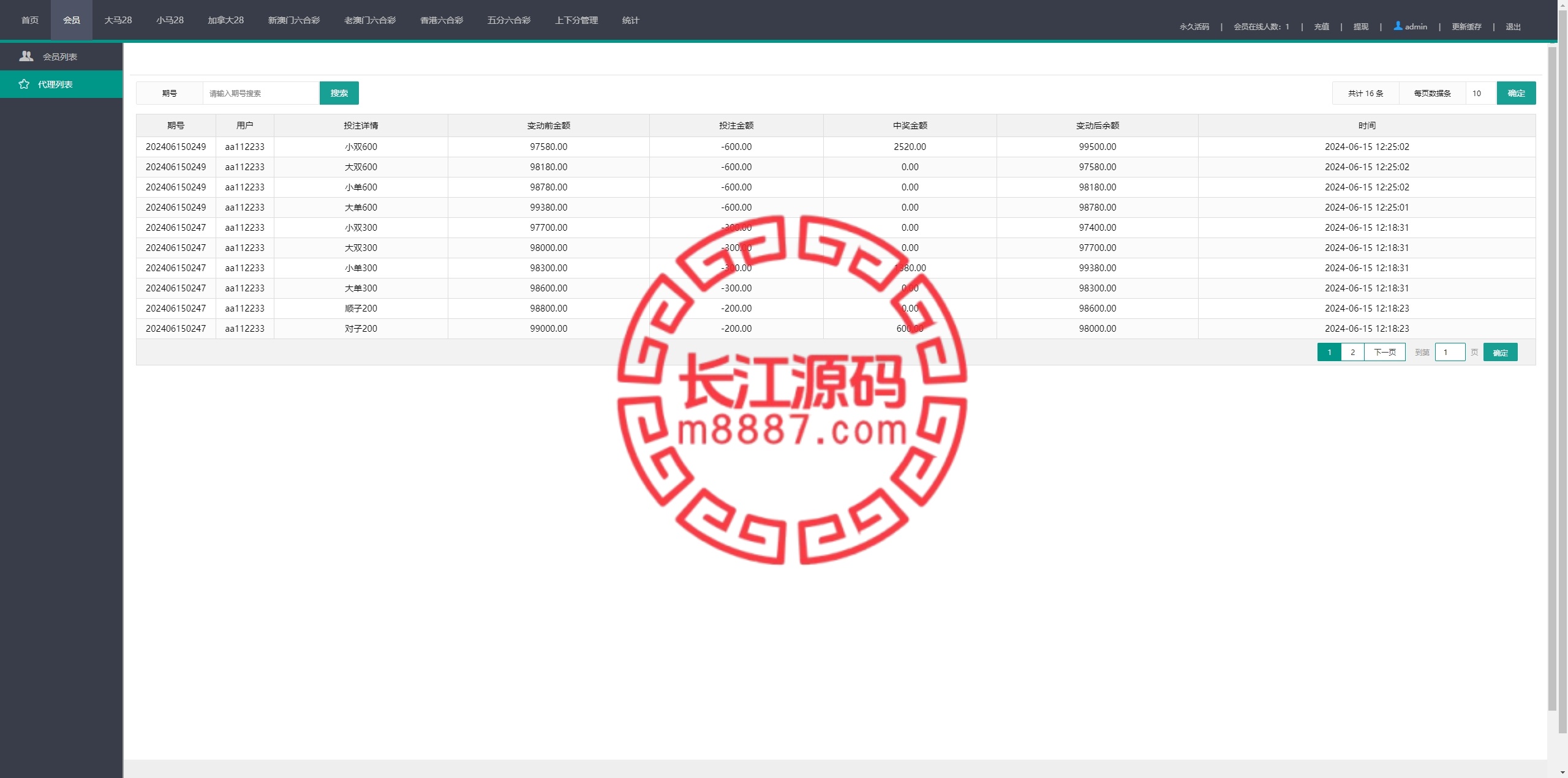Click the 永久活码 link

1194,26
